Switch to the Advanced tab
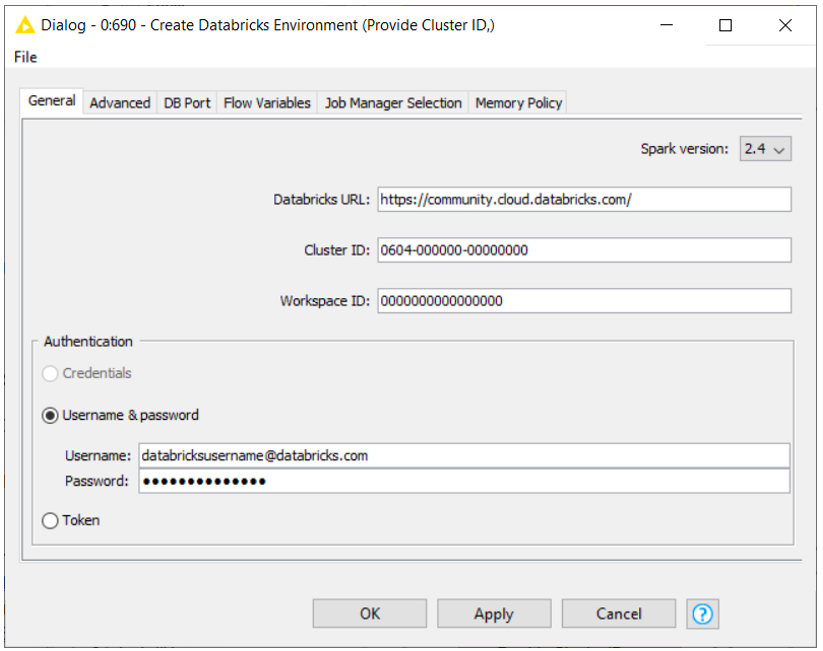 pyautogui.click(x=120, y=103)
